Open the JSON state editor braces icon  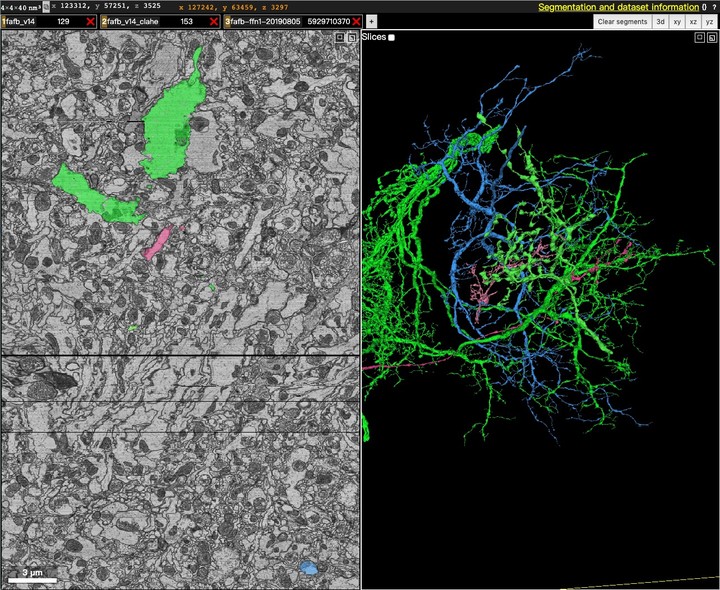(x=704, y=7)
